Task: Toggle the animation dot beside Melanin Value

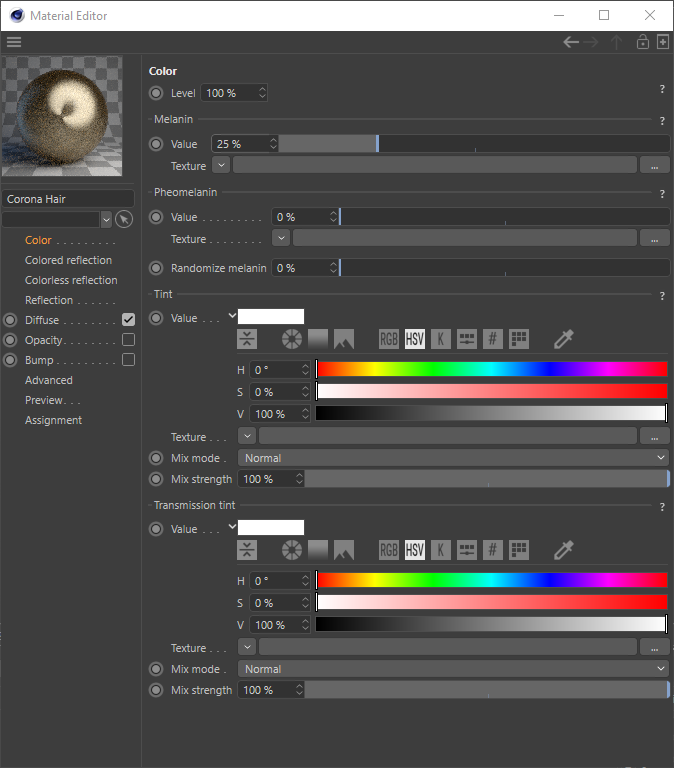Action: point(156,144)
